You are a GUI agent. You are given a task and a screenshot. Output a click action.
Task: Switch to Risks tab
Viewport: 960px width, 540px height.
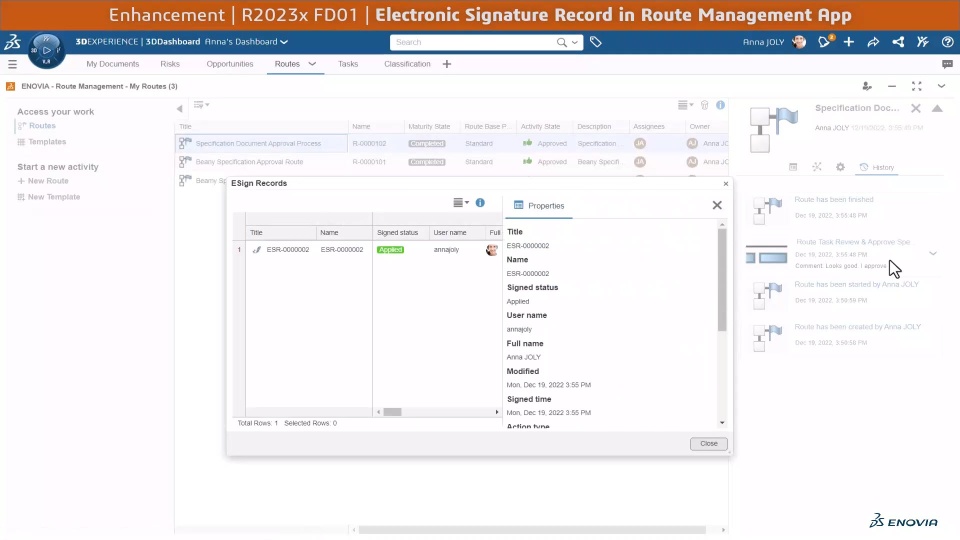[x=170, y=64]
